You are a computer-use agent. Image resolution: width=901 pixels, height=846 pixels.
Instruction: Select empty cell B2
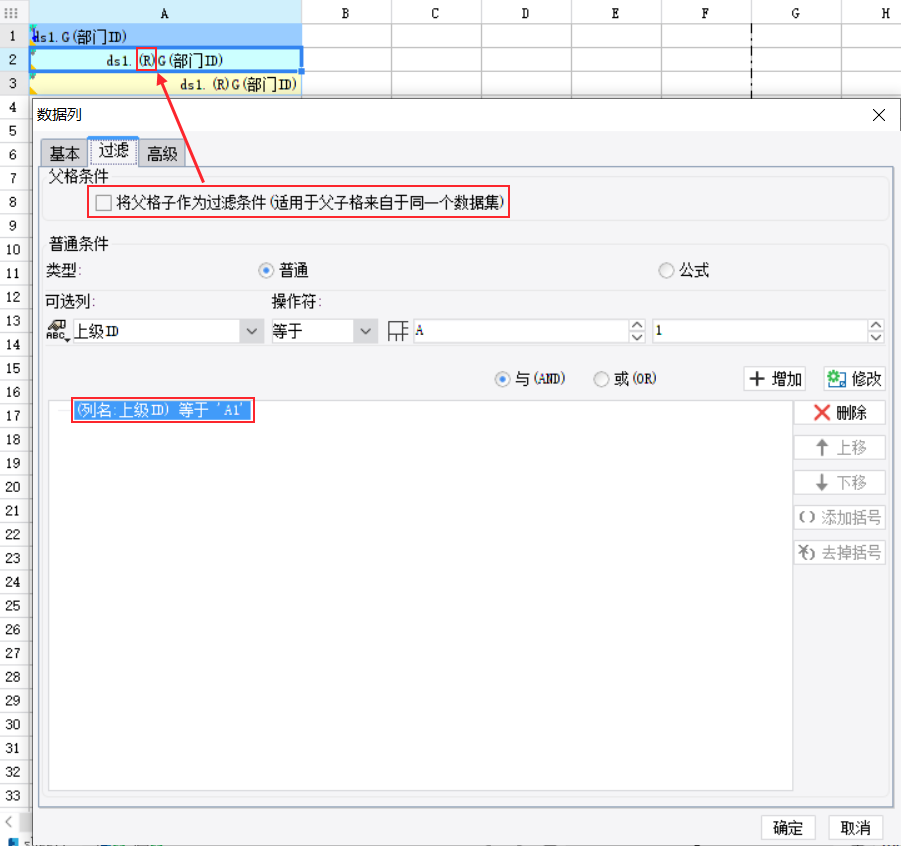[346, 60]
